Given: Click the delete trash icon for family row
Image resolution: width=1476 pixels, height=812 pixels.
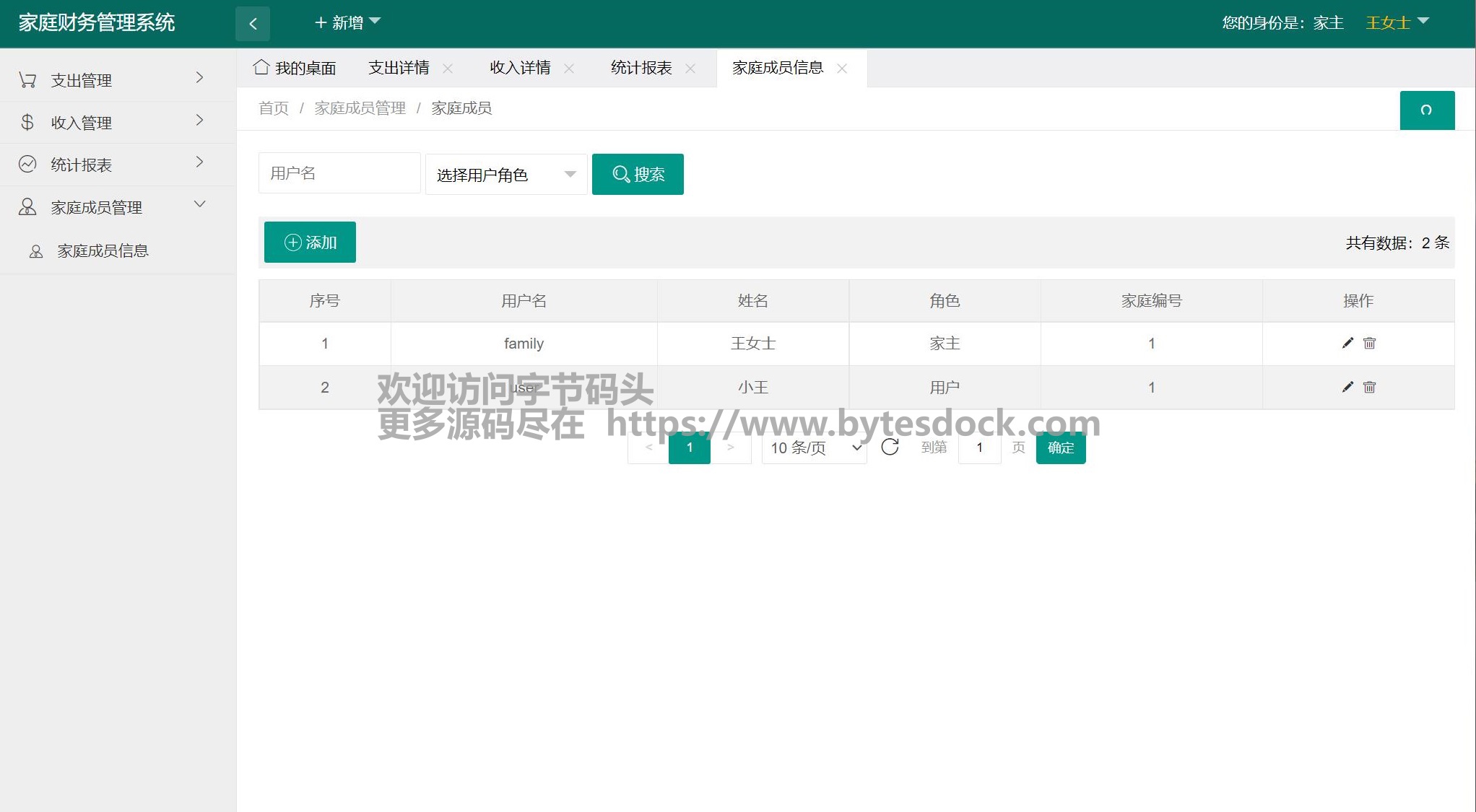Looking at the screenshot, I should tap(1369, 343).
